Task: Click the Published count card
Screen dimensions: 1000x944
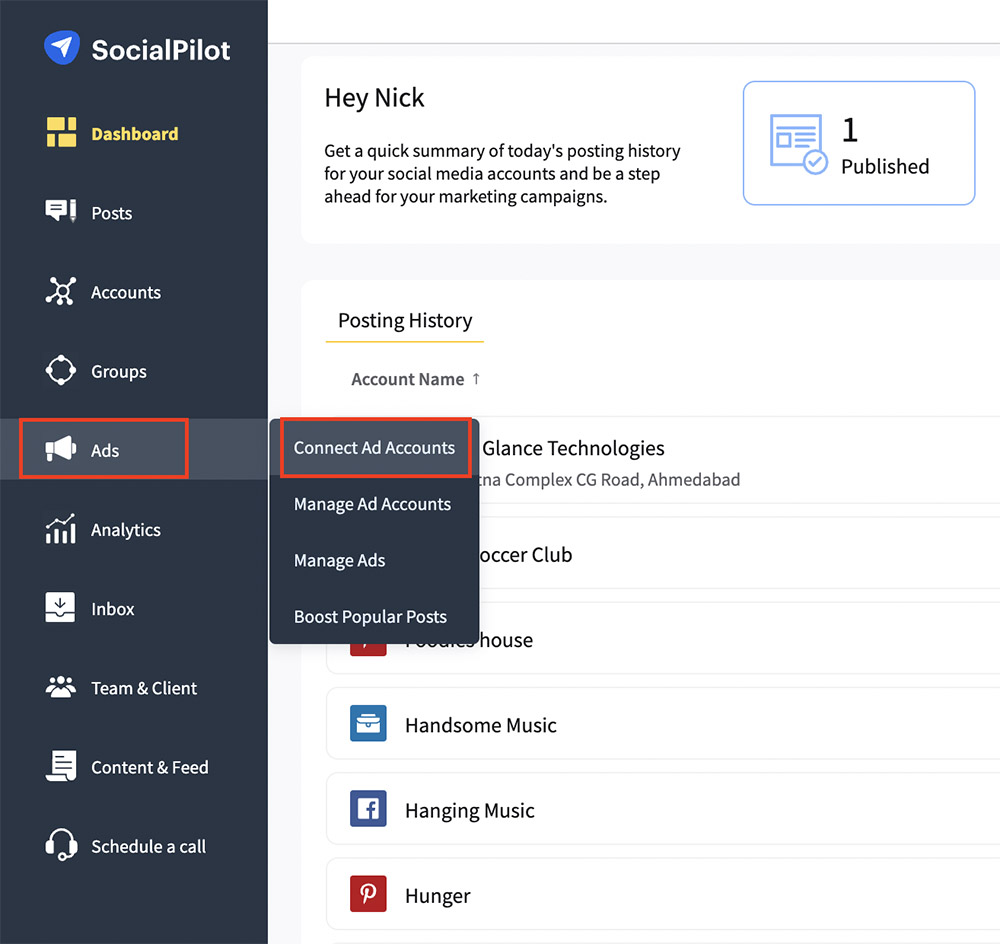Action: pyautogui.click(x=858, y=143)
